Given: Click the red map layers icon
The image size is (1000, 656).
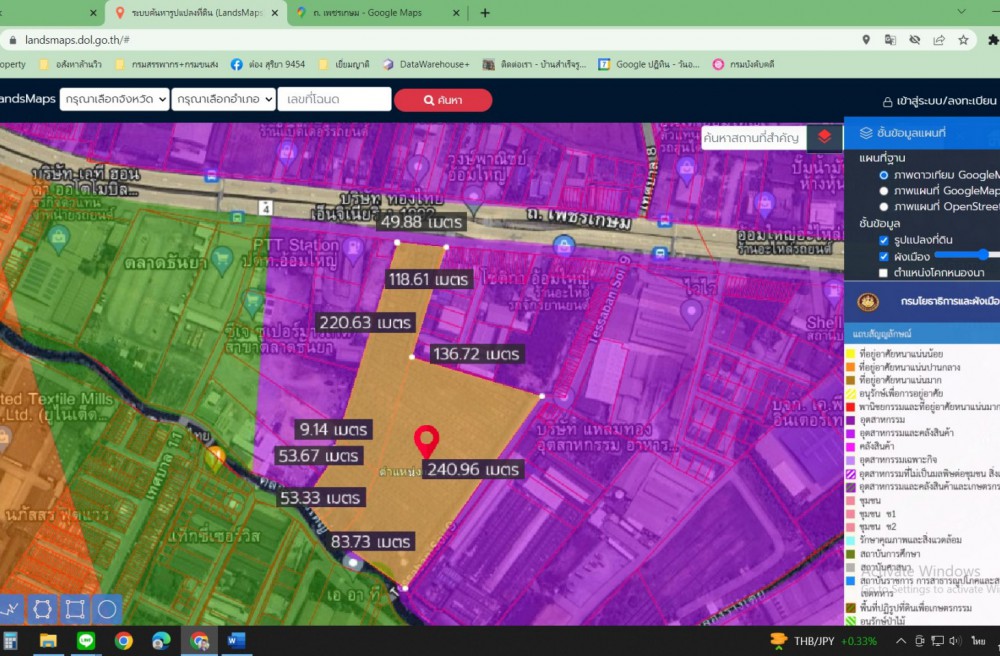Looking at the screenshot, I should click(824, 137).
